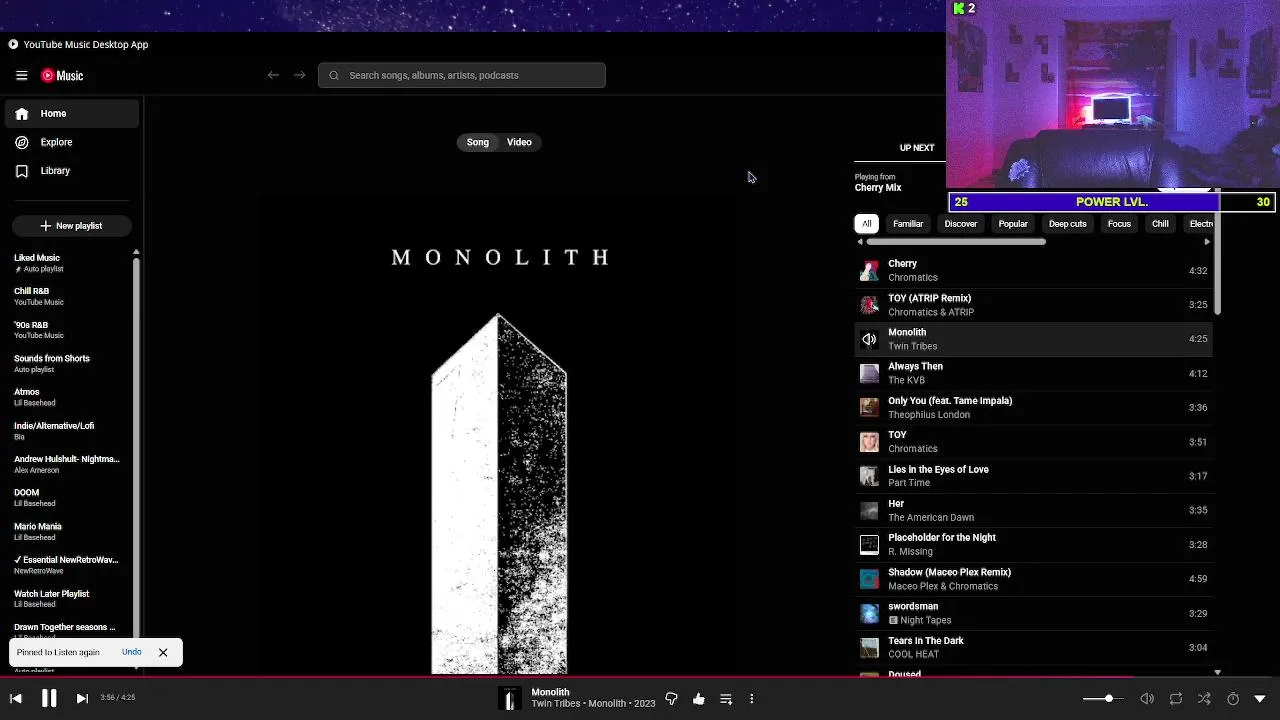The image size is (1280, 720).
Task: Select the Discover filter chip
Action: 961,224
